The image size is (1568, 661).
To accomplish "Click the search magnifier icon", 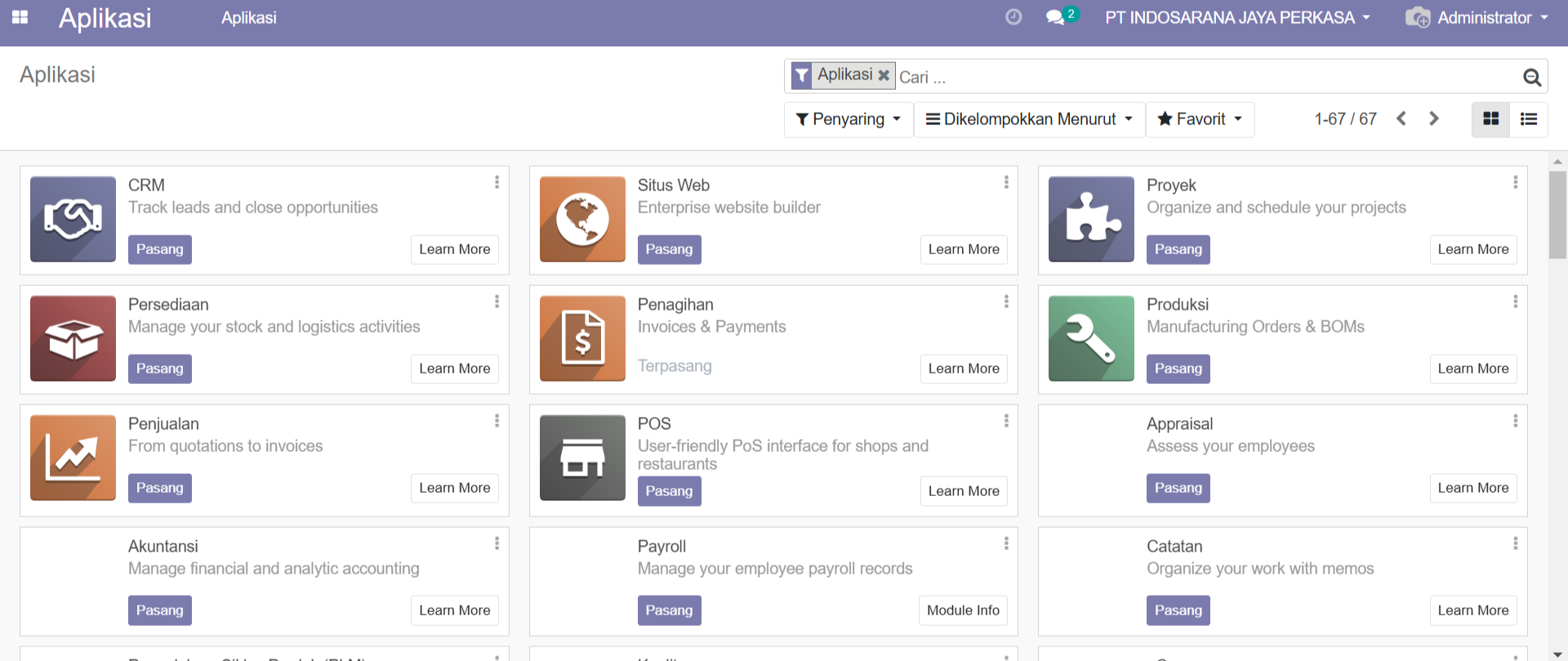I will click(x=1531, y=77).
